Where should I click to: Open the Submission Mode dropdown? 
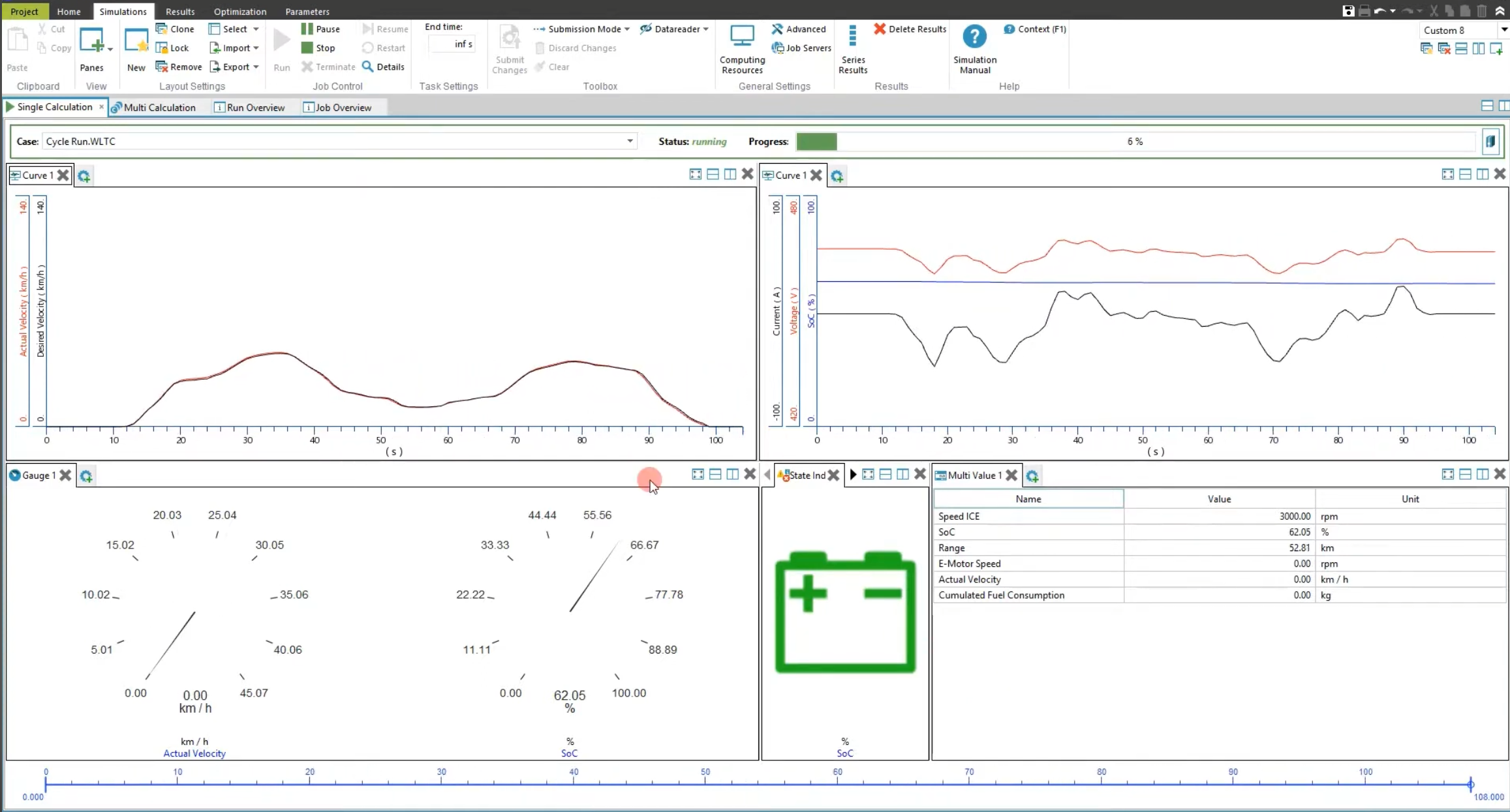click(626, 29)
